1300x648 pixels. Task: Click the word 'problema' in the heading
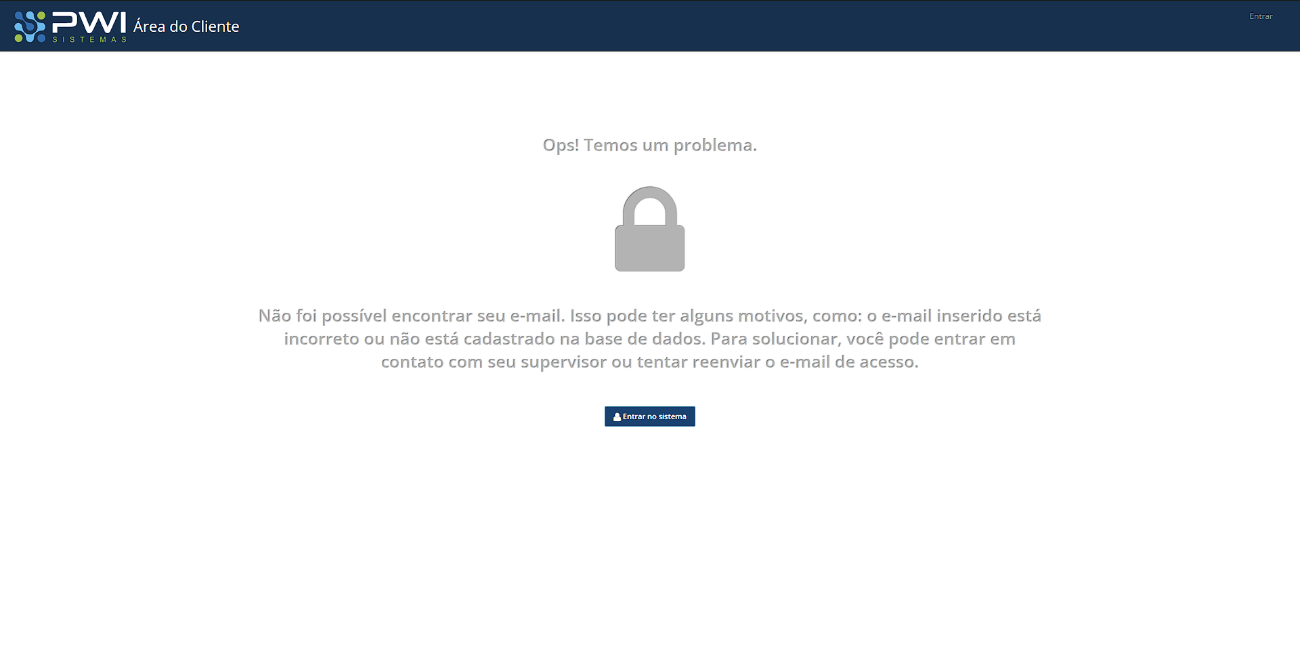coord(713,146)
